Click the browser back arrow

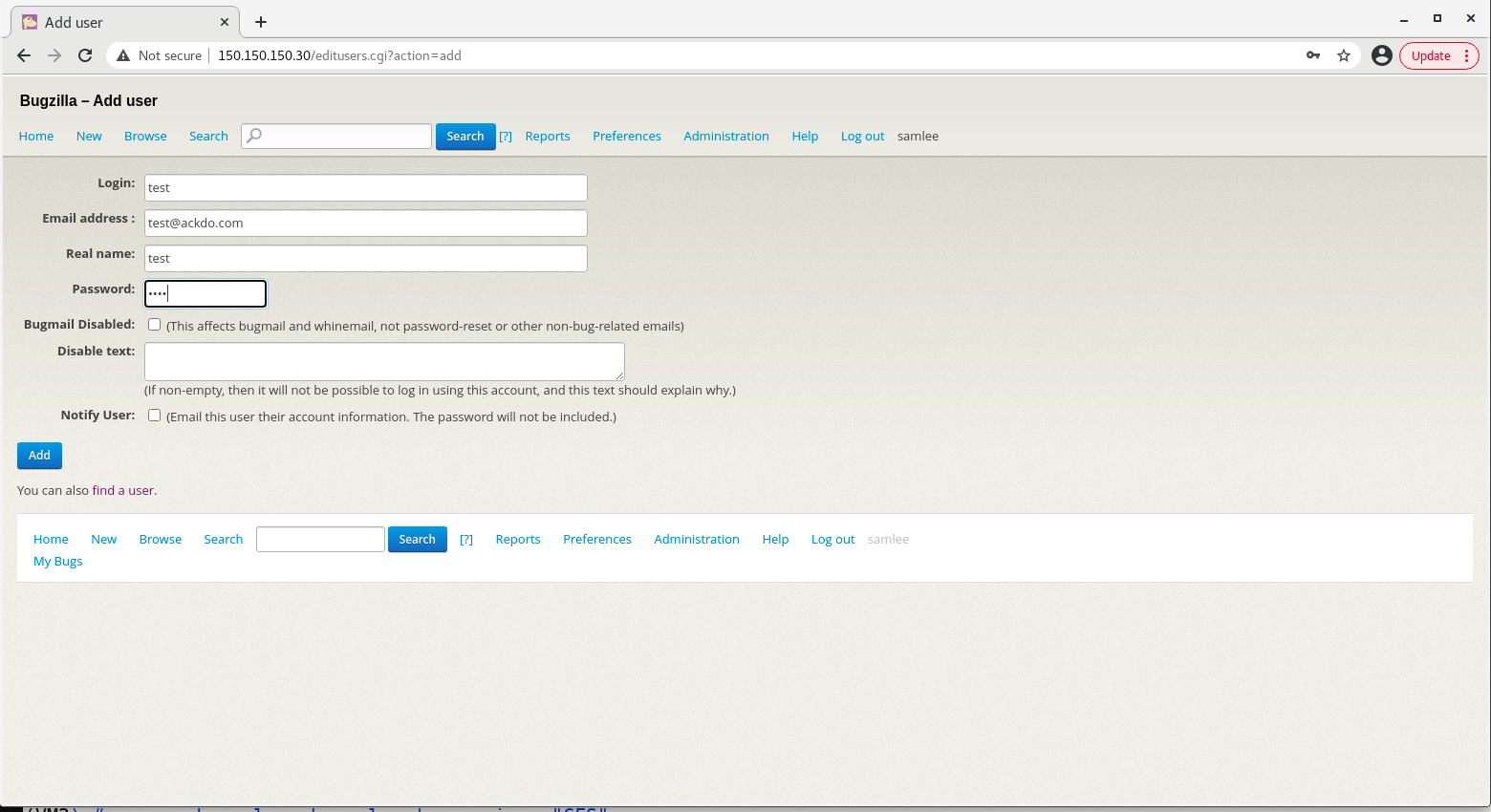(x=24, y=55)
